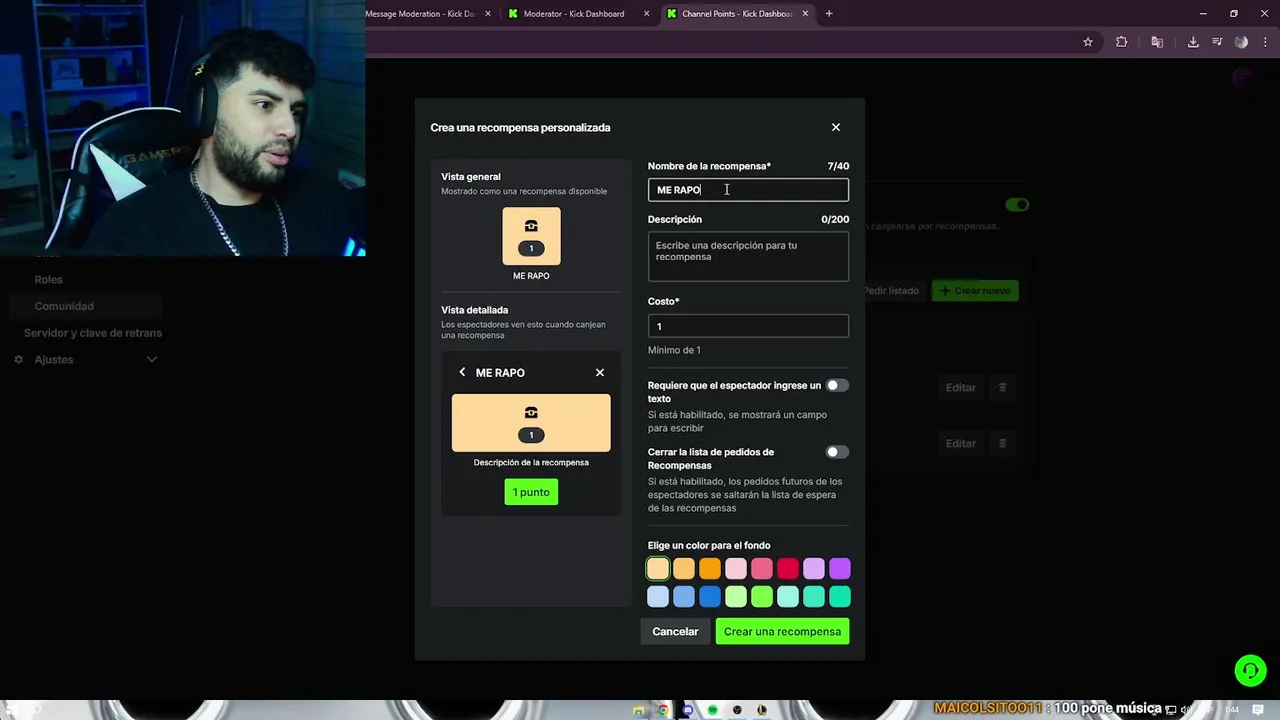Open Discord from taskbar
The image size is (1280, 720).
(688, 710)
